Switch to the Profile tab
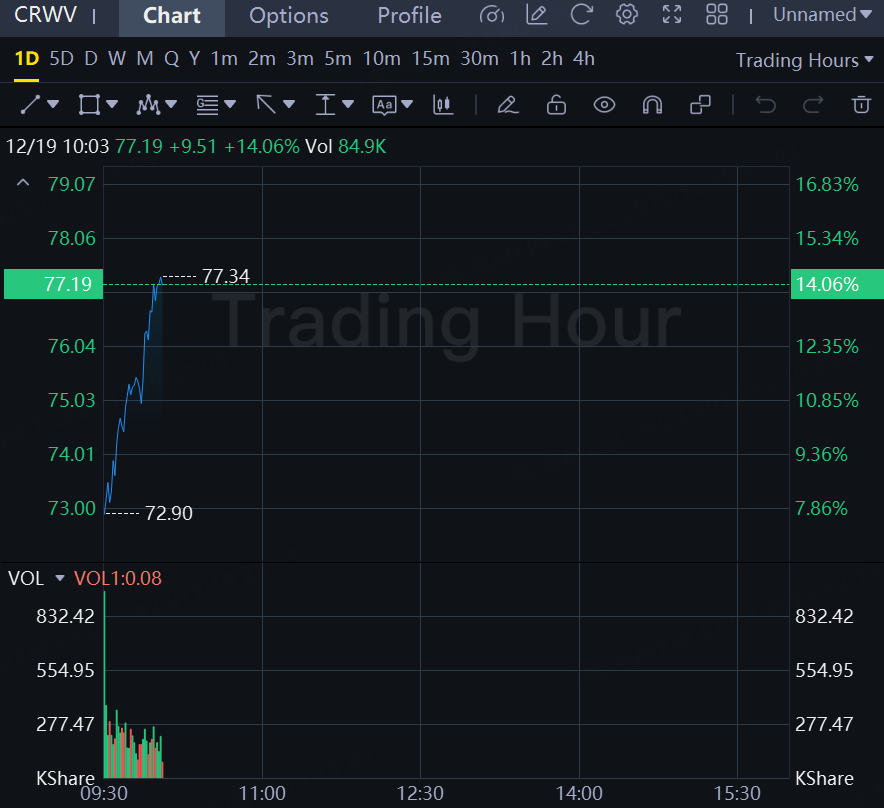This screenshot has width=884, height=808. (x=409, y=16)
